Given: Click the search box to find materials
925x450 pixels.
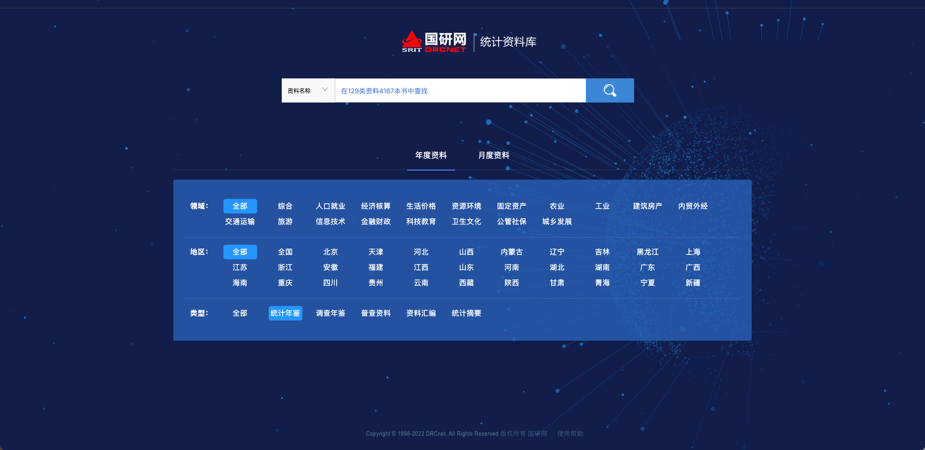Looking at the screenshot, I should [460, 91].
